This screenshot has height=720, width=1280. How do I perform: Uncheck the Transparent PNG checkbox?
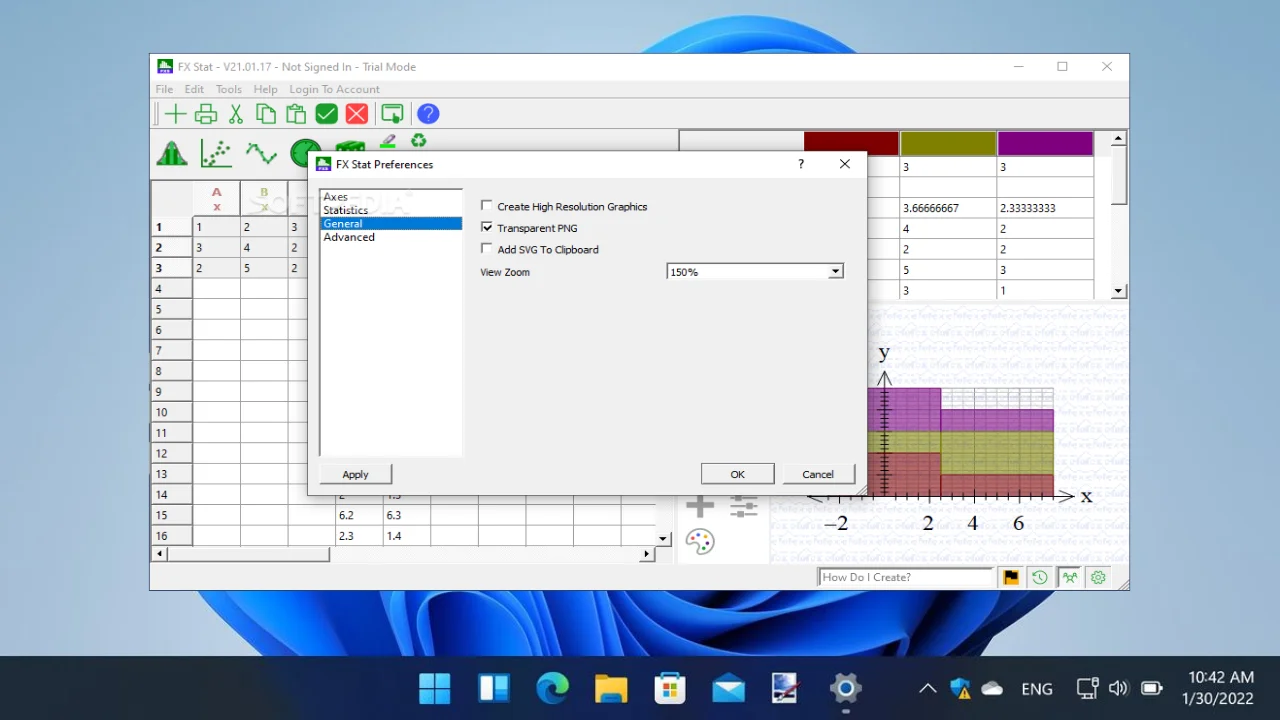coord(487,228)
